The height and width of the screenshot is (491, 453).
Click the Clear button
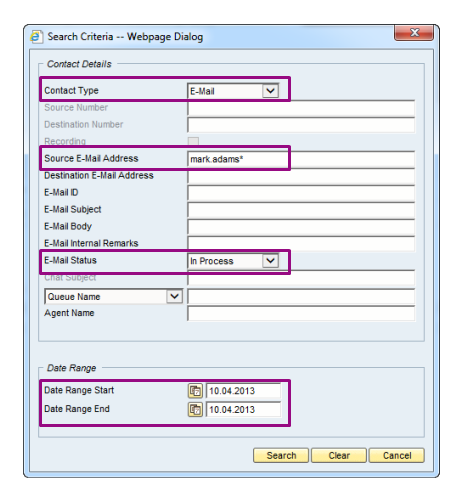[339, 455]
